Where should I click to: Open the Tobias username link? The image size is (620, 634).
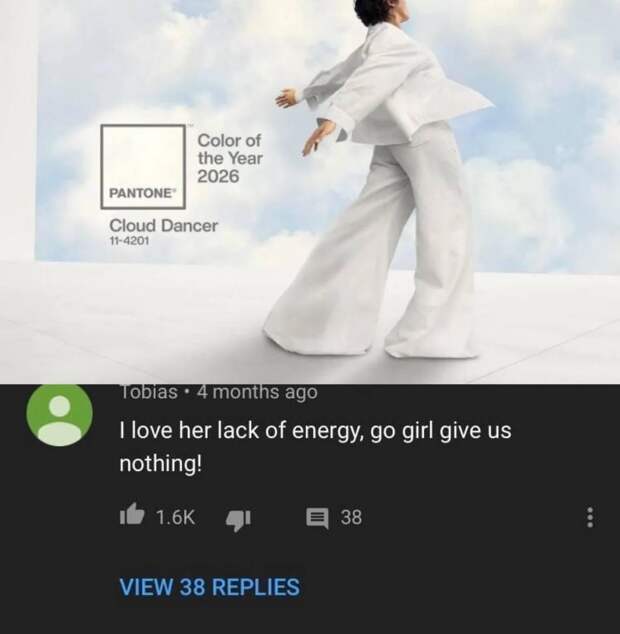pyautogui.click(x=149, y=391)
